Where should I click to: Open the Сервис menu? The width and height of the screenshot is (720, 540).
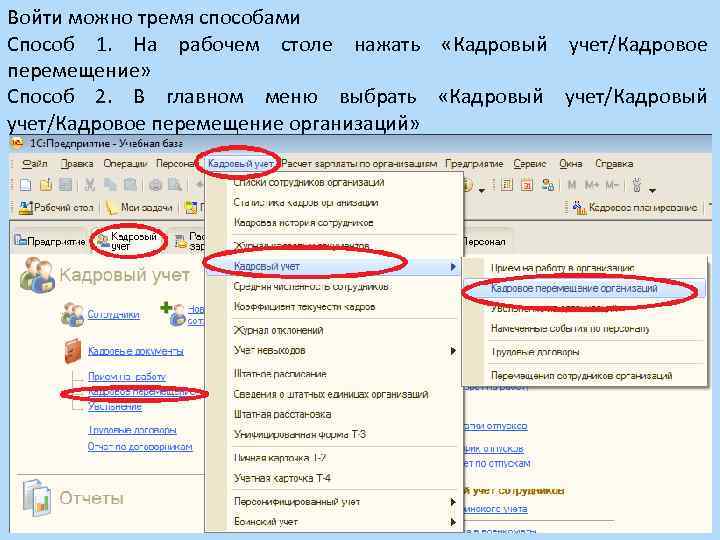[x=530, y=163]
